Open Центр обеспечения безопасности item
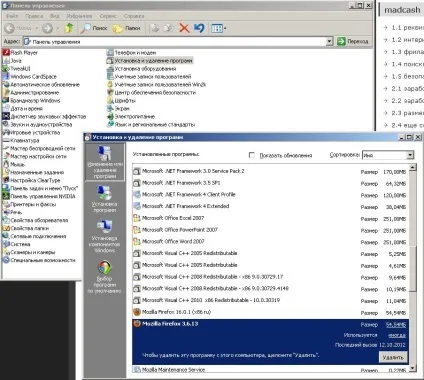 [x=151, y=93]
